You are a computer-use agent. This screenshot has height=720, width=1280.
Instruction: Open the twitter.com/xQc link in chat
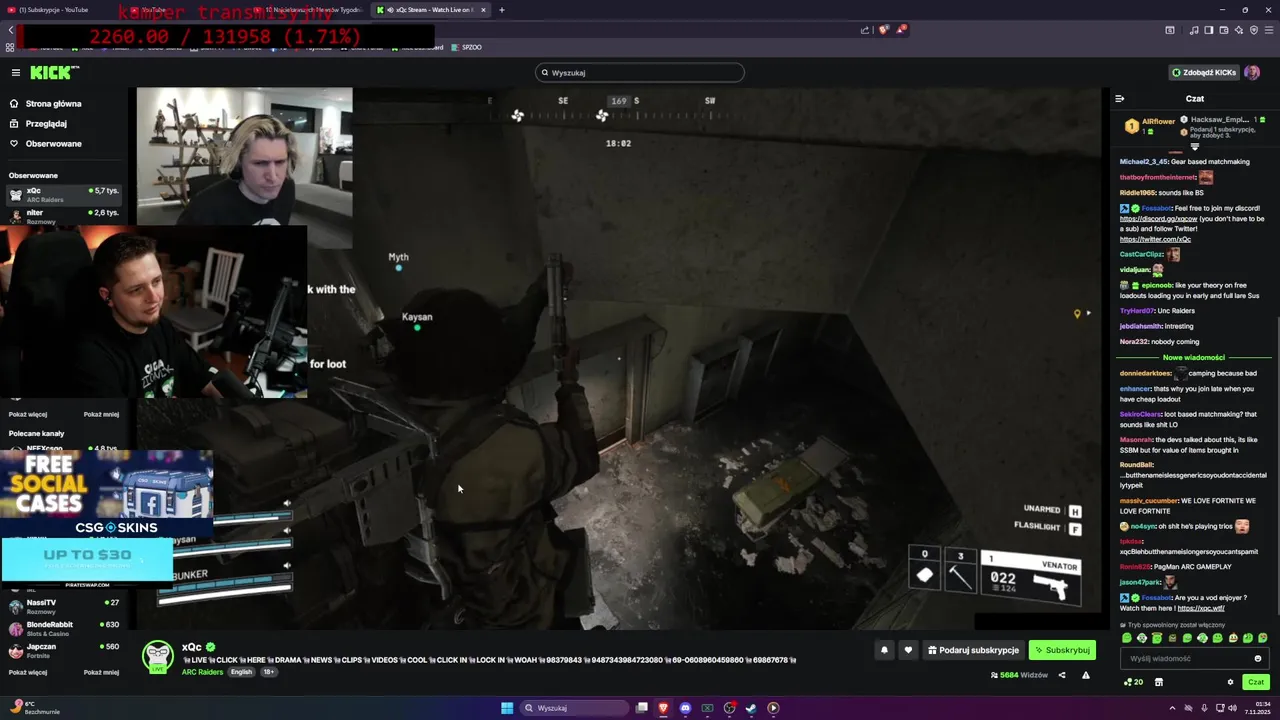coord(1155,240)
